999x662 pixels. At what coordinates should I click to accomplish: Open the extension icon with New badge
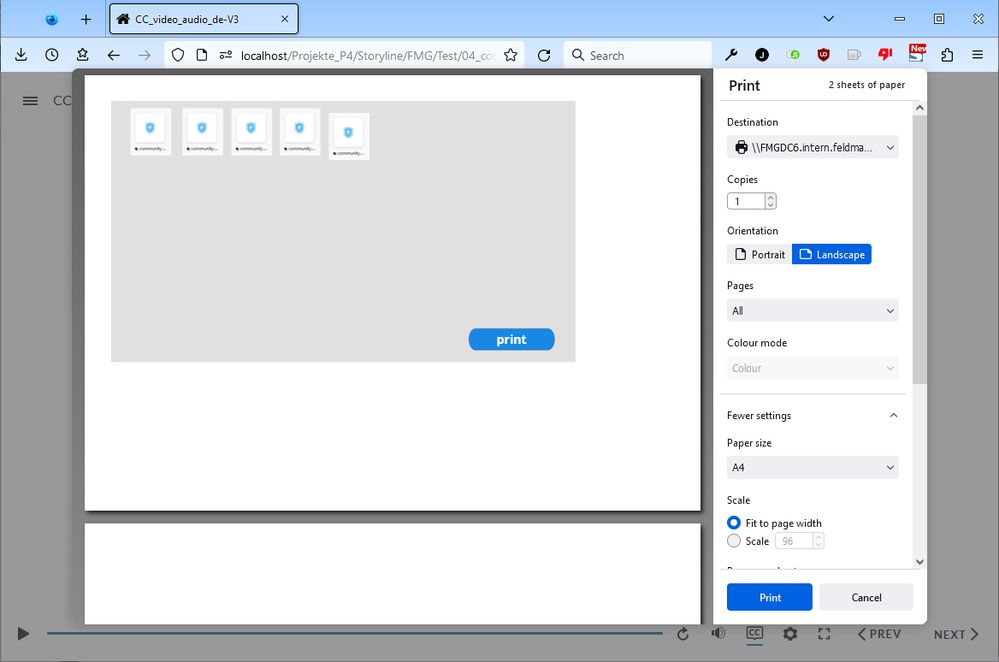coord(917,54)
